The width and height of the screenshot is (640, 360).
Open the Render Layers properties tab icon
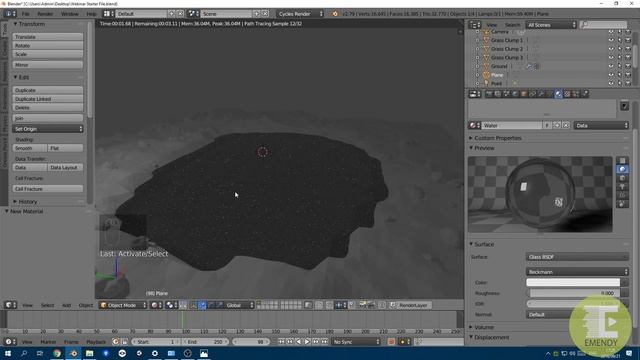click(498, 94)
